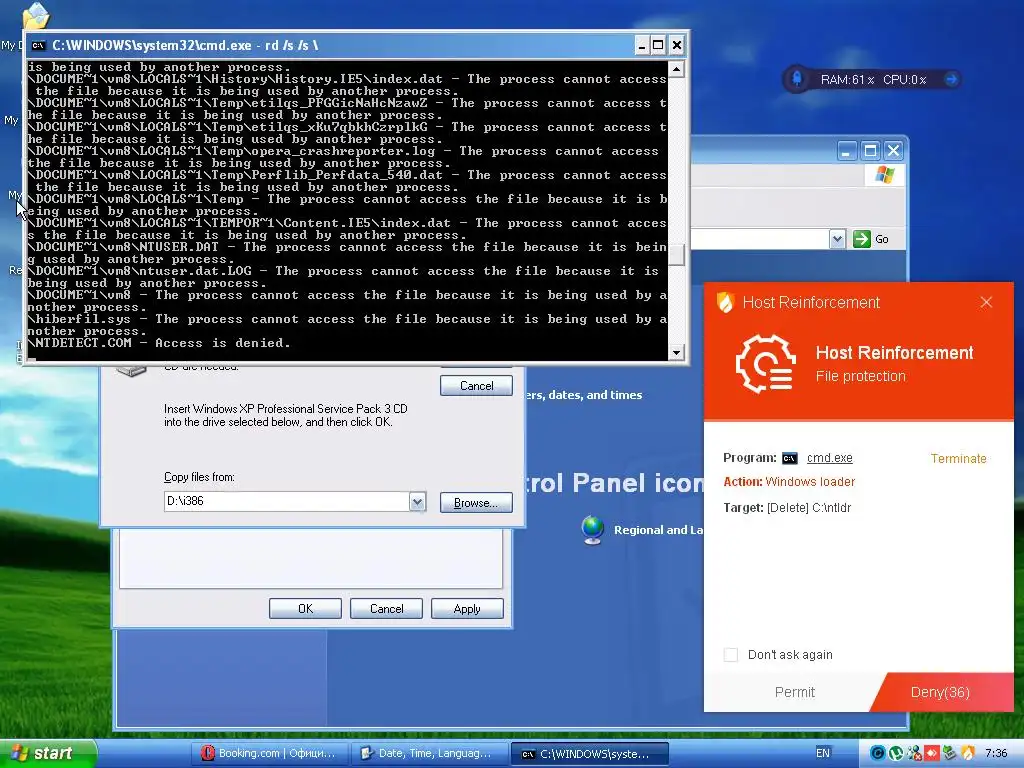
Task: Click the green Go arrow icon
Action: coord(861,239)
